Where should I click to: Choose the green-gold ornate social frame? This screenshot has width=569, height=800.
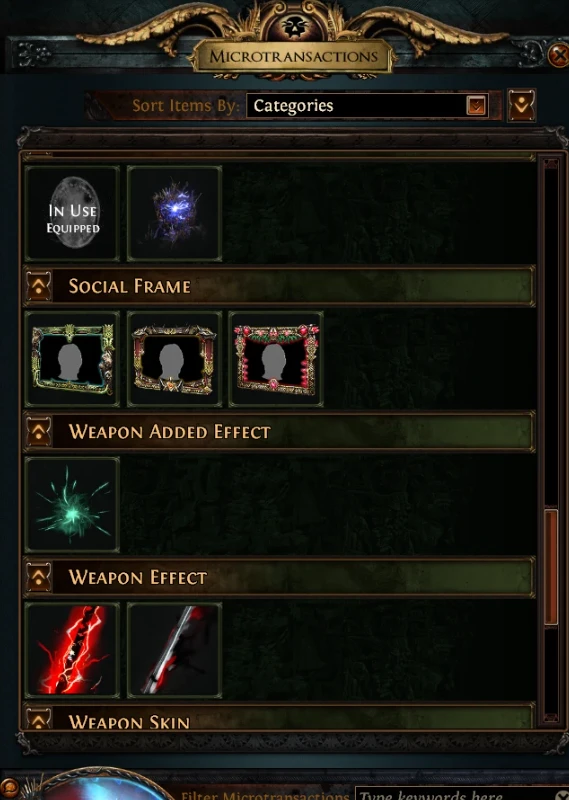pos(72,359)
